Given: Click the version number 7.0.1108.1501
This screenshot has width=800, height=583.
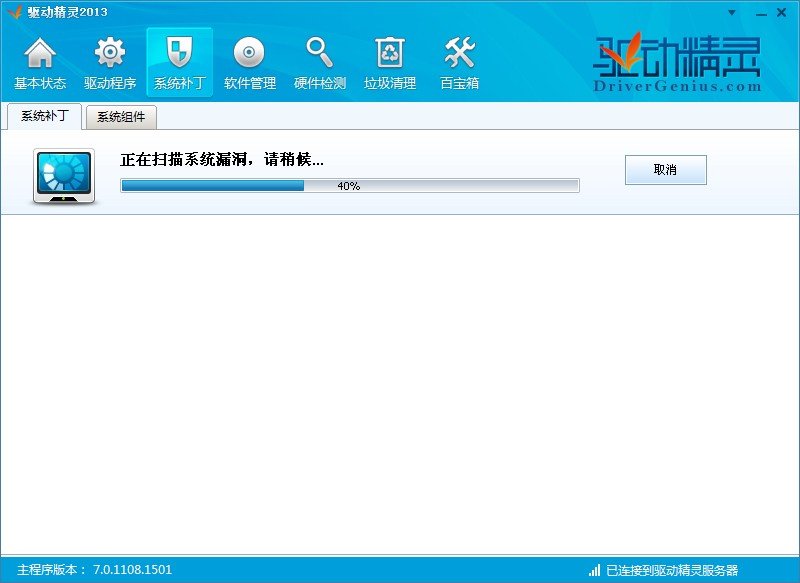Looking at the screenshot, I should point(133,570).
